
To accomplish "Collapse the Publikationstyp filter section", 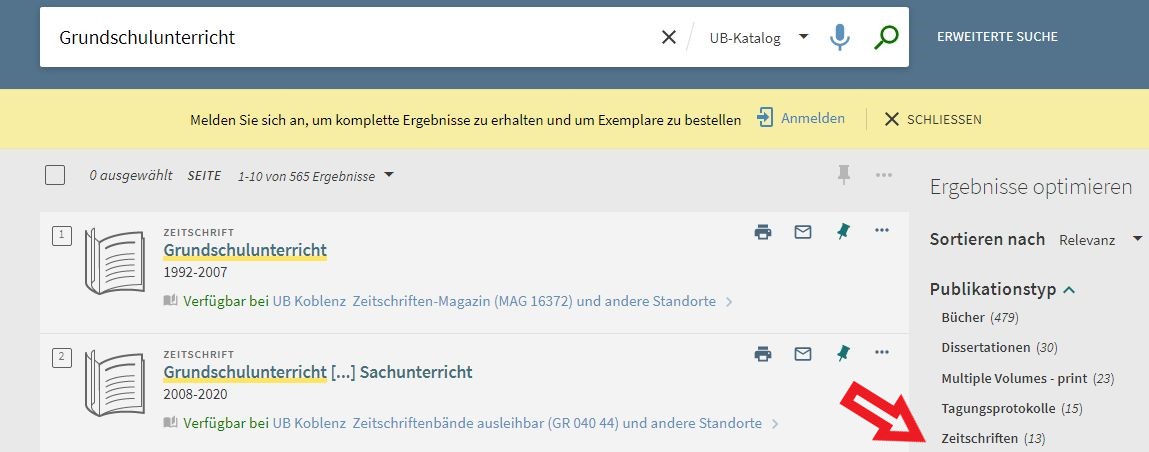I will coord(1002,289).
